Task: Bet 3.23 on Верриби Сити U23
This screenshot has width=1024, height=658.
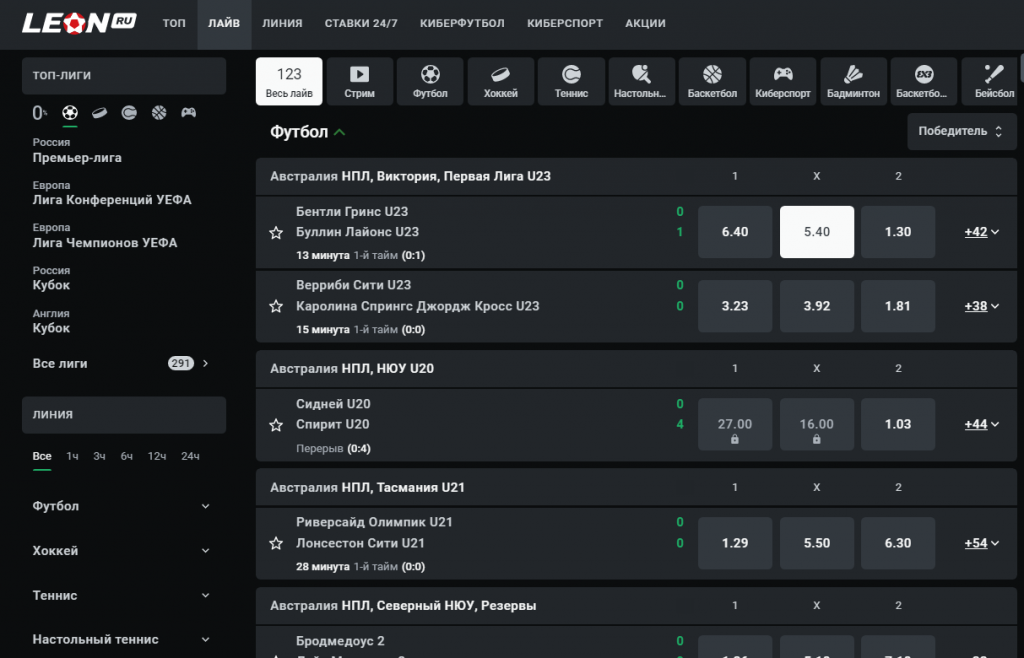Action: point(735,306)
